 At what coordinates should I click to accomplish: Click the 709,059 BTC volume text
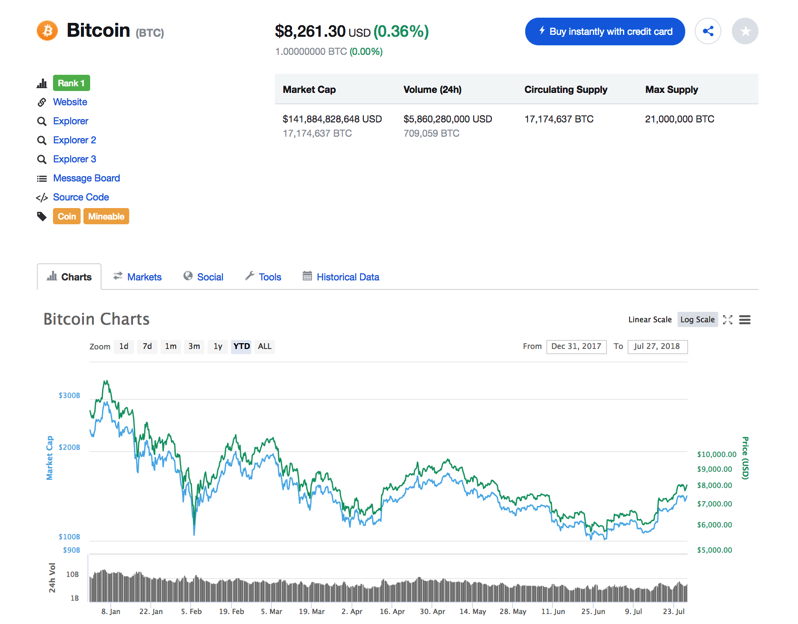click(x=431, y=133)
